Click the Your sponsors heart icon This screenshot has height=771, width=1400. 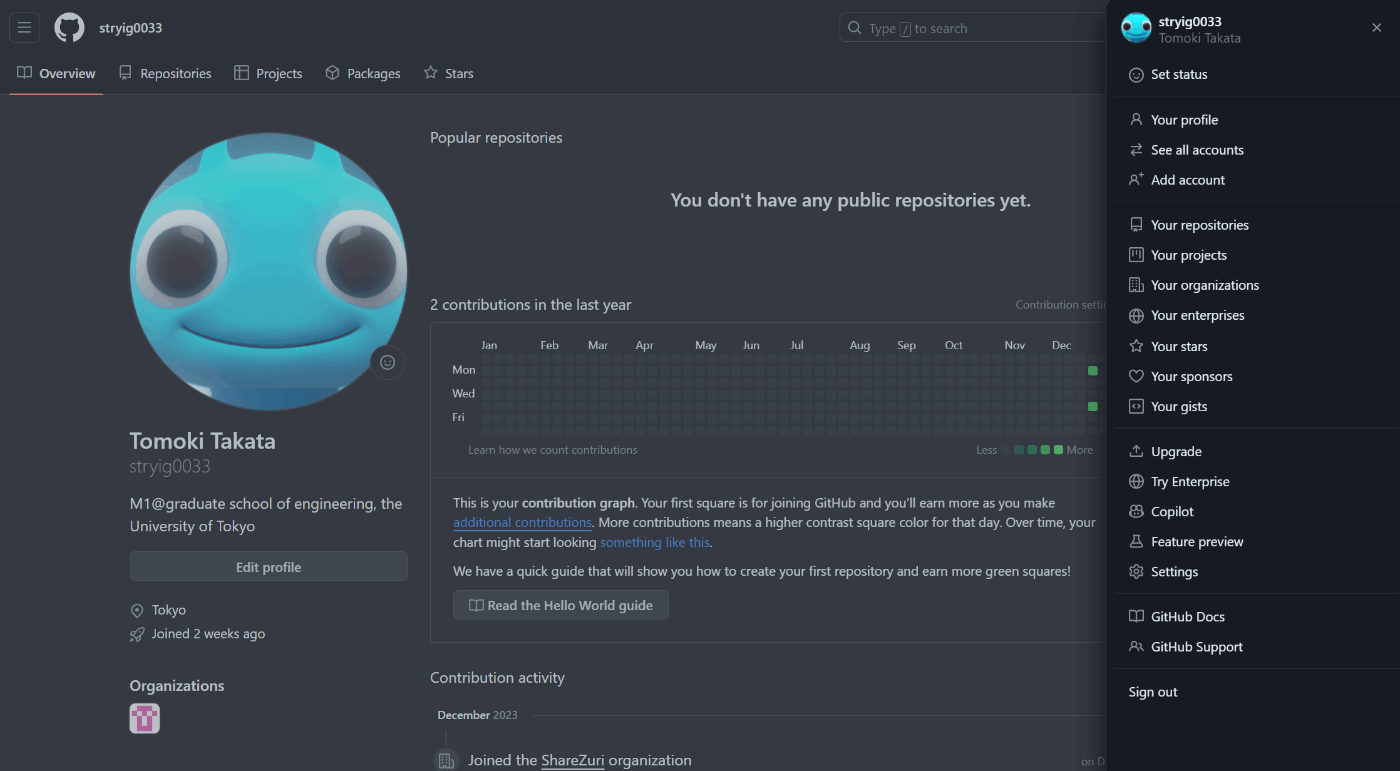pos(1136,376)
